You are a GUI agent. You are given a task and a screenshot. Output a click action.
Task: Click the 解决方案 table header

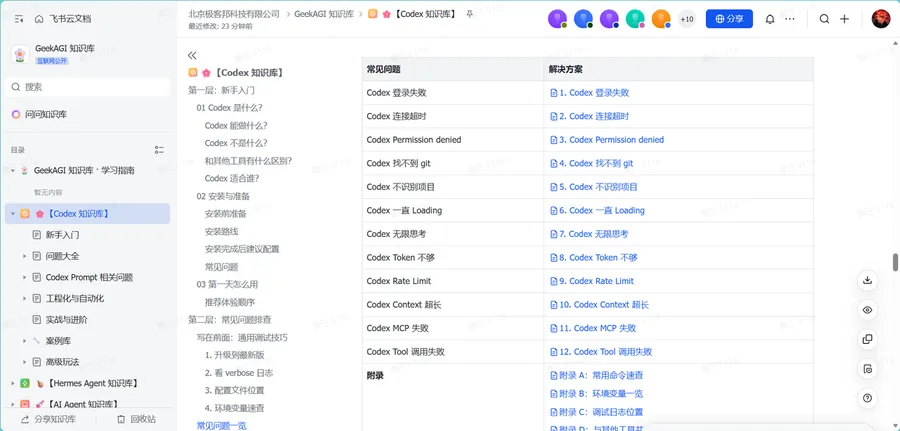pyautogui.click(x=678, y=69)
